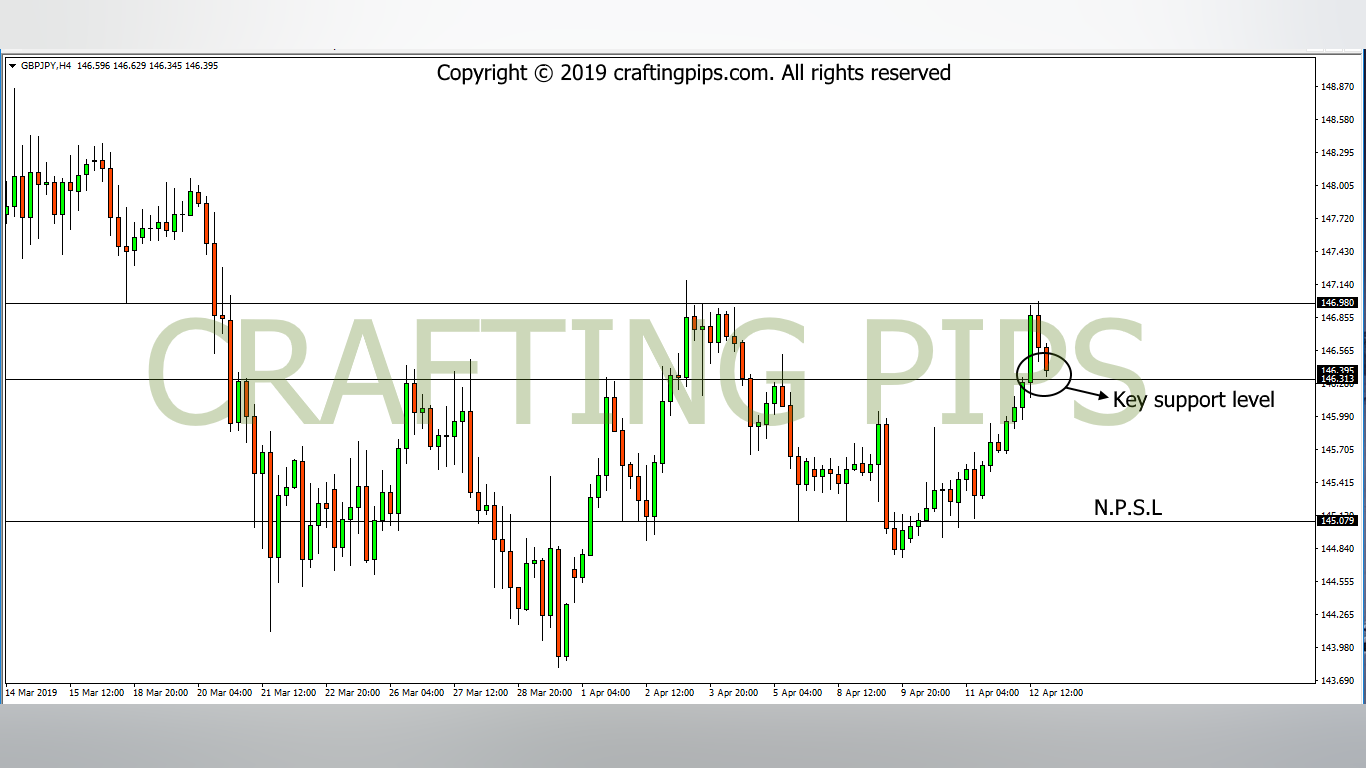Click the OHLC values 146.596 146.629 146.345 146.395
The image size is (1366, 768).
coord(147,66)
